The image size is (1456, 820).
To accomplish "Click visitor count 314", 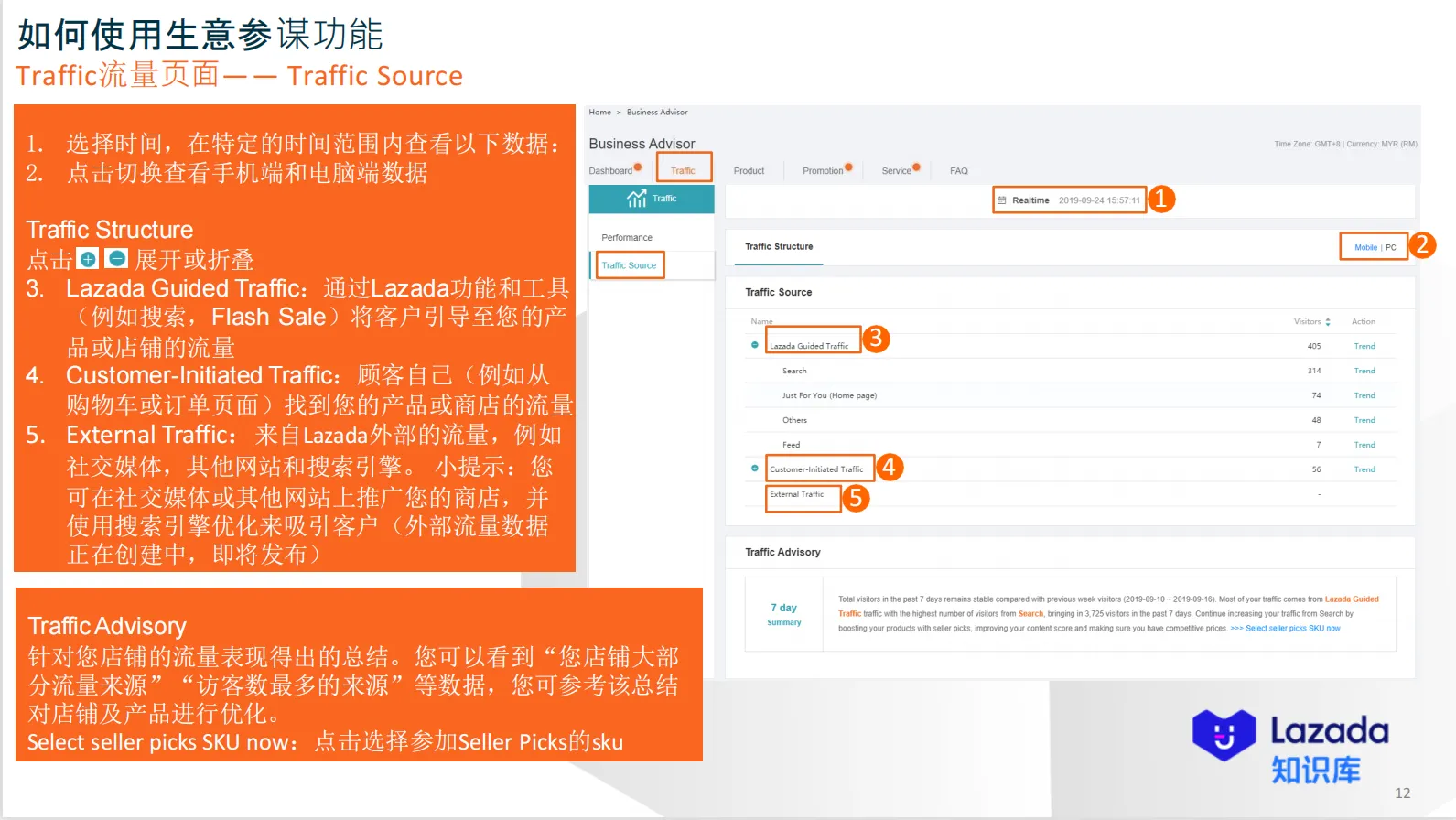I will tap(1314, 371).
